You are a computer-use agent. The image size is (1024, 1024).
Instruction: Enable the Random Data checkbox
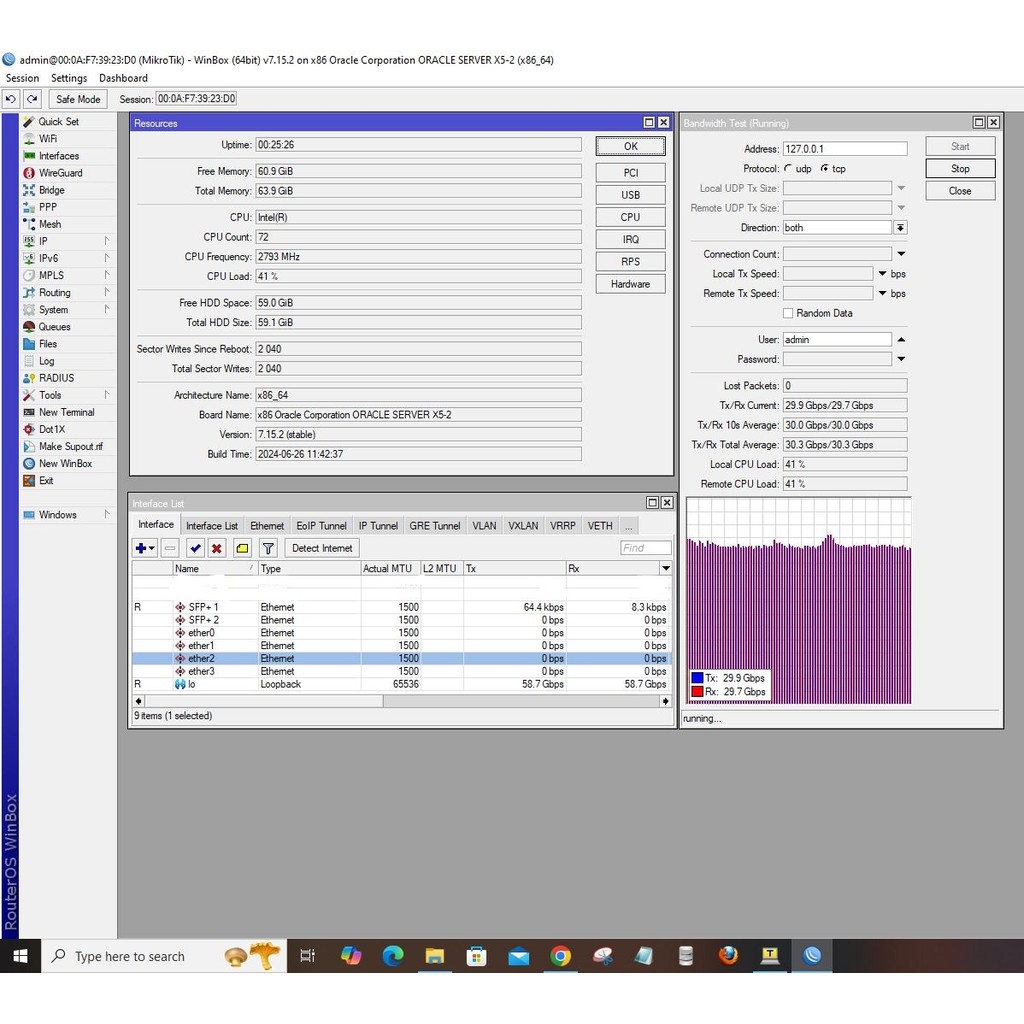pyautogui.click(x=788, y=313)
